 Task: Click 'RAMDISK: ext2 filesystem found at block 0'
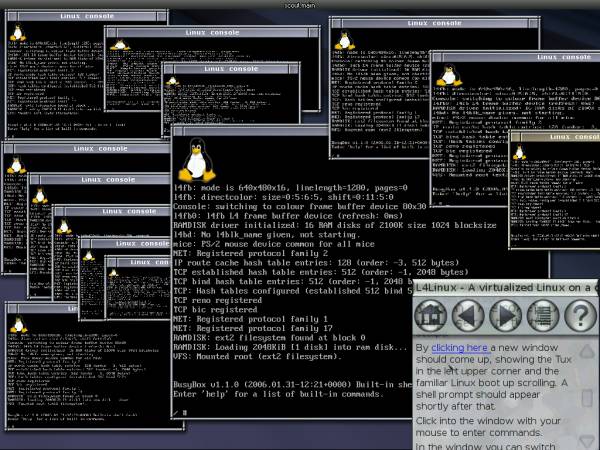pos(269,338)
